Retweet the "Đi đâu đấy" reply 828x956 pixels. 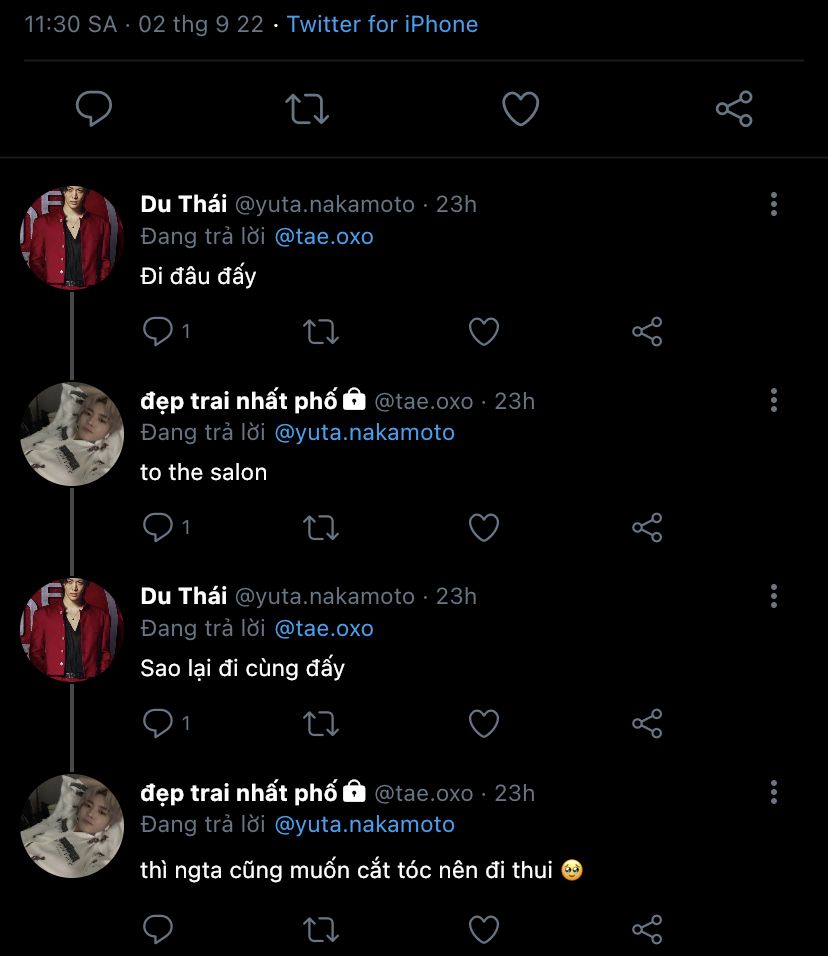coord(321,332)
